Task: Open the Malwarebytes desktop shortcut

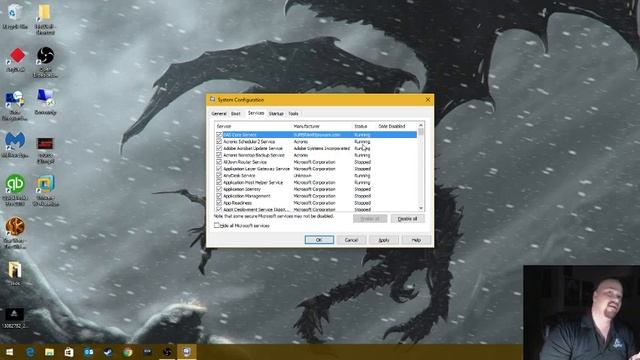Action: tap(15, 144)
